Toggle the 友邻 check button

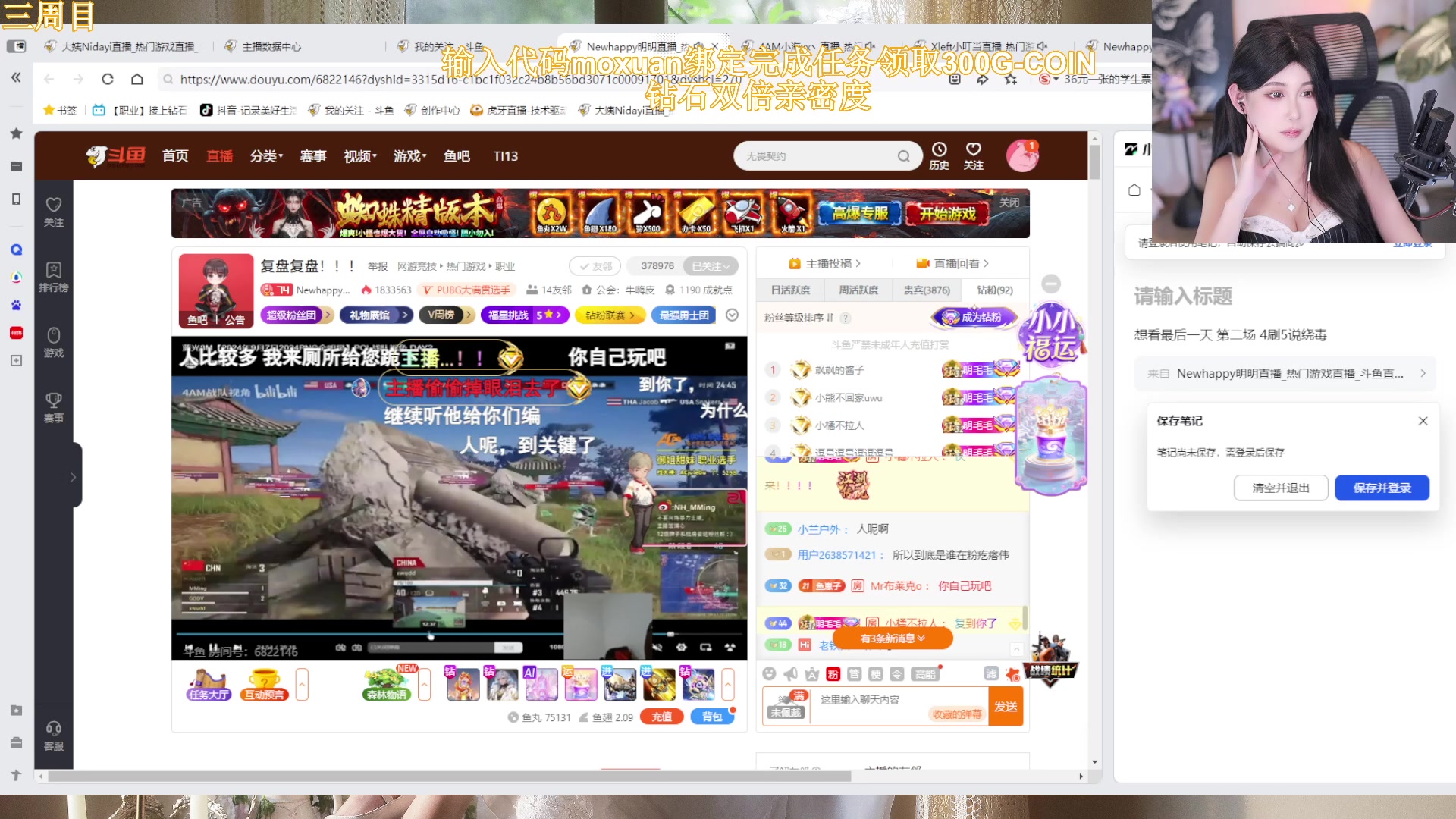[x=595, y=266]
